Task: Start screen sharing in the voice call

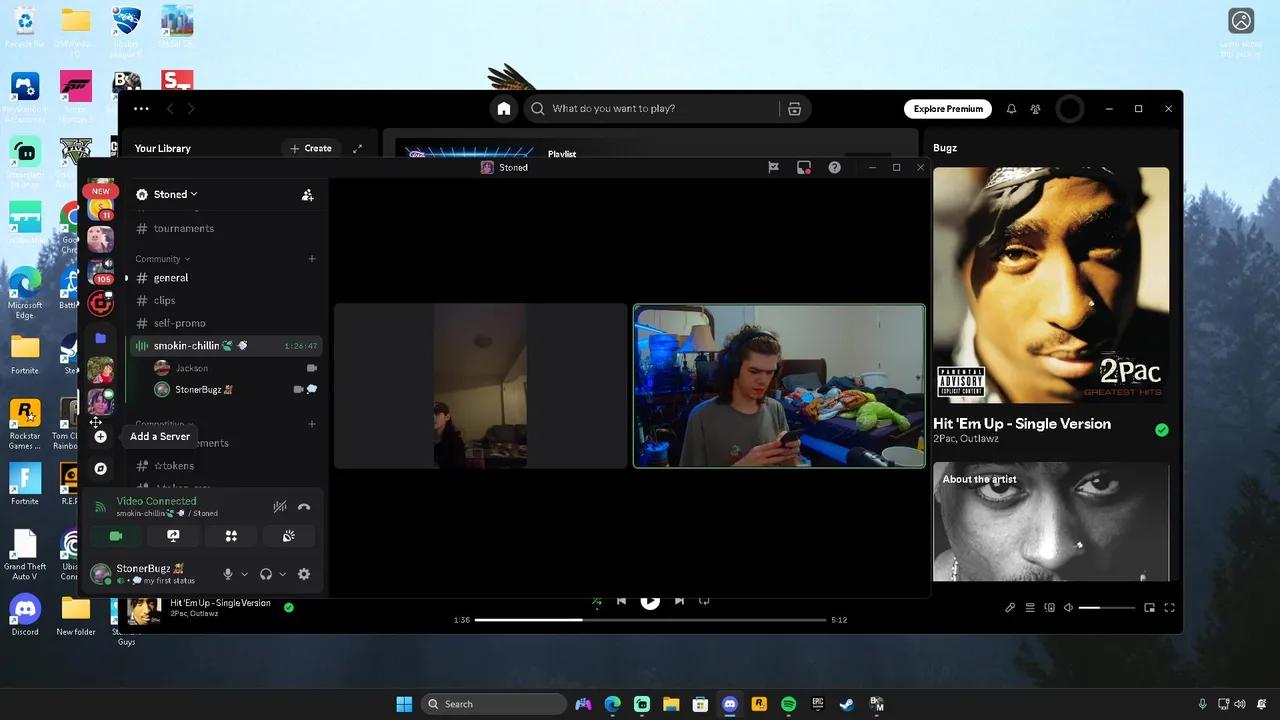Action: point(173,536)
